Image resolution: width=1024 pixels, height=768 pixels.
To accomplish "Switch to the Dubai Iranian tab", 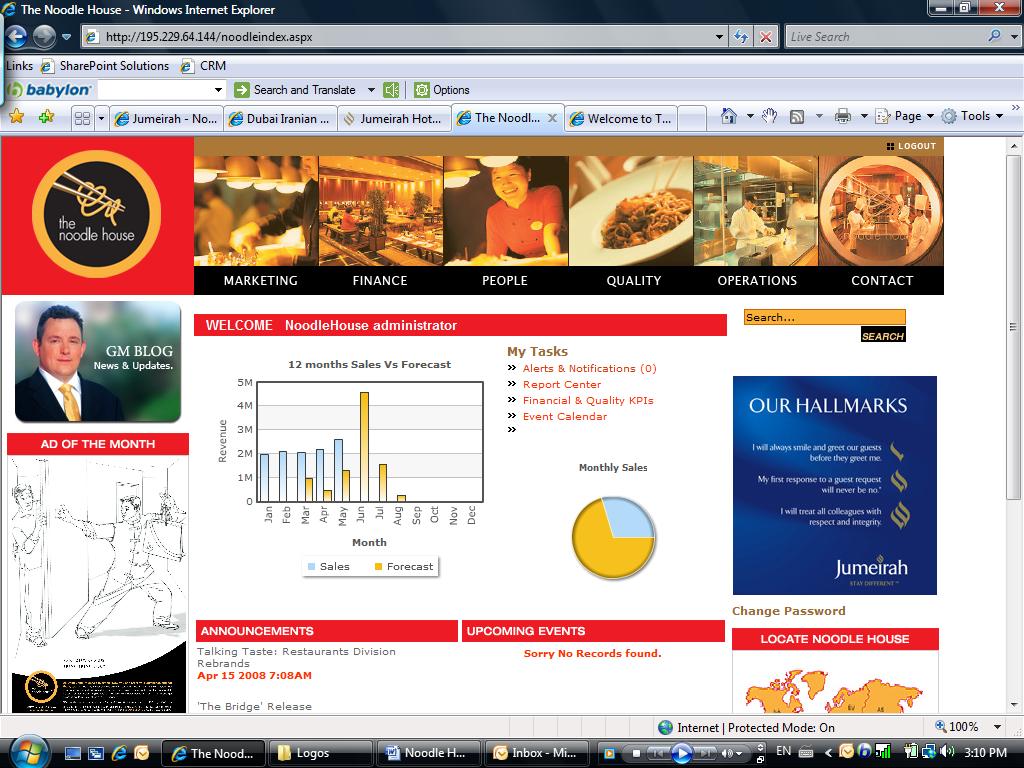I will coord(280,118).
